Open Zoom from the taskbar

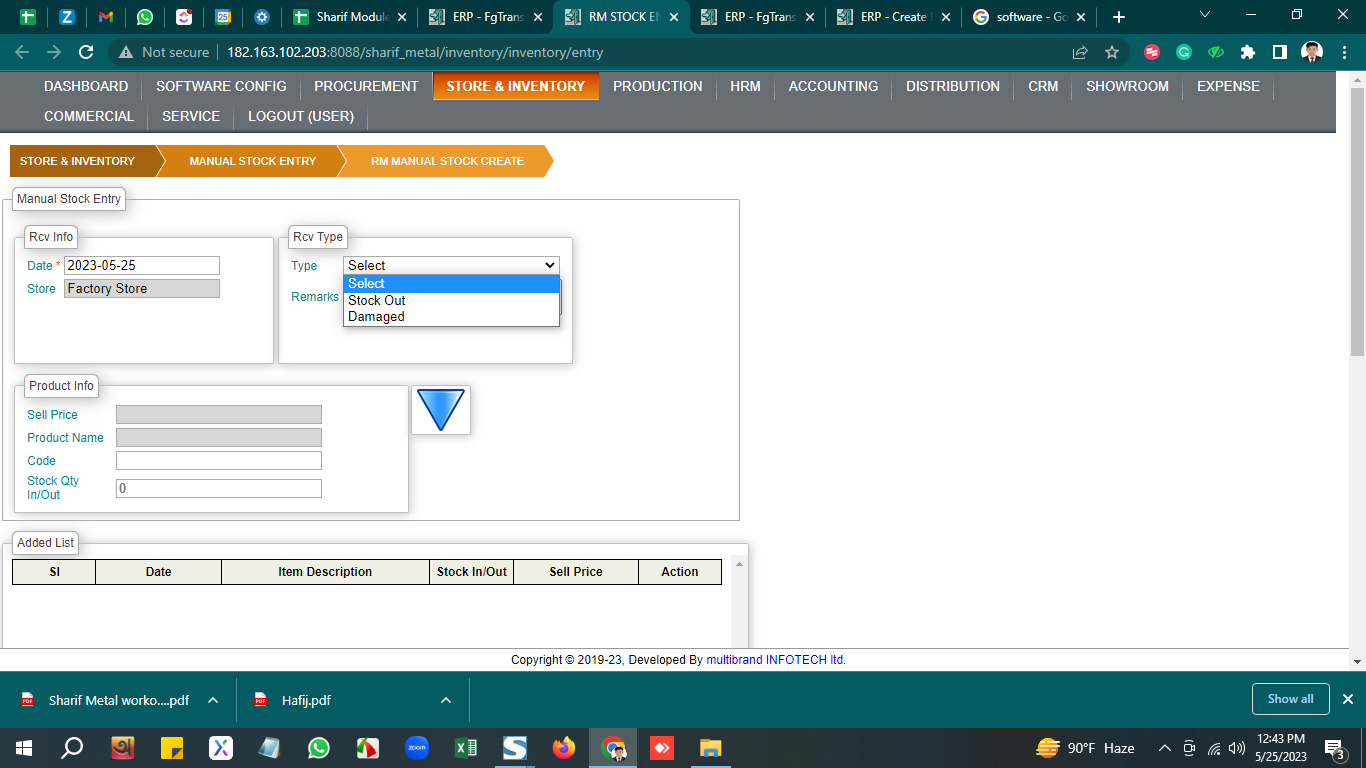tap(417, 747)
